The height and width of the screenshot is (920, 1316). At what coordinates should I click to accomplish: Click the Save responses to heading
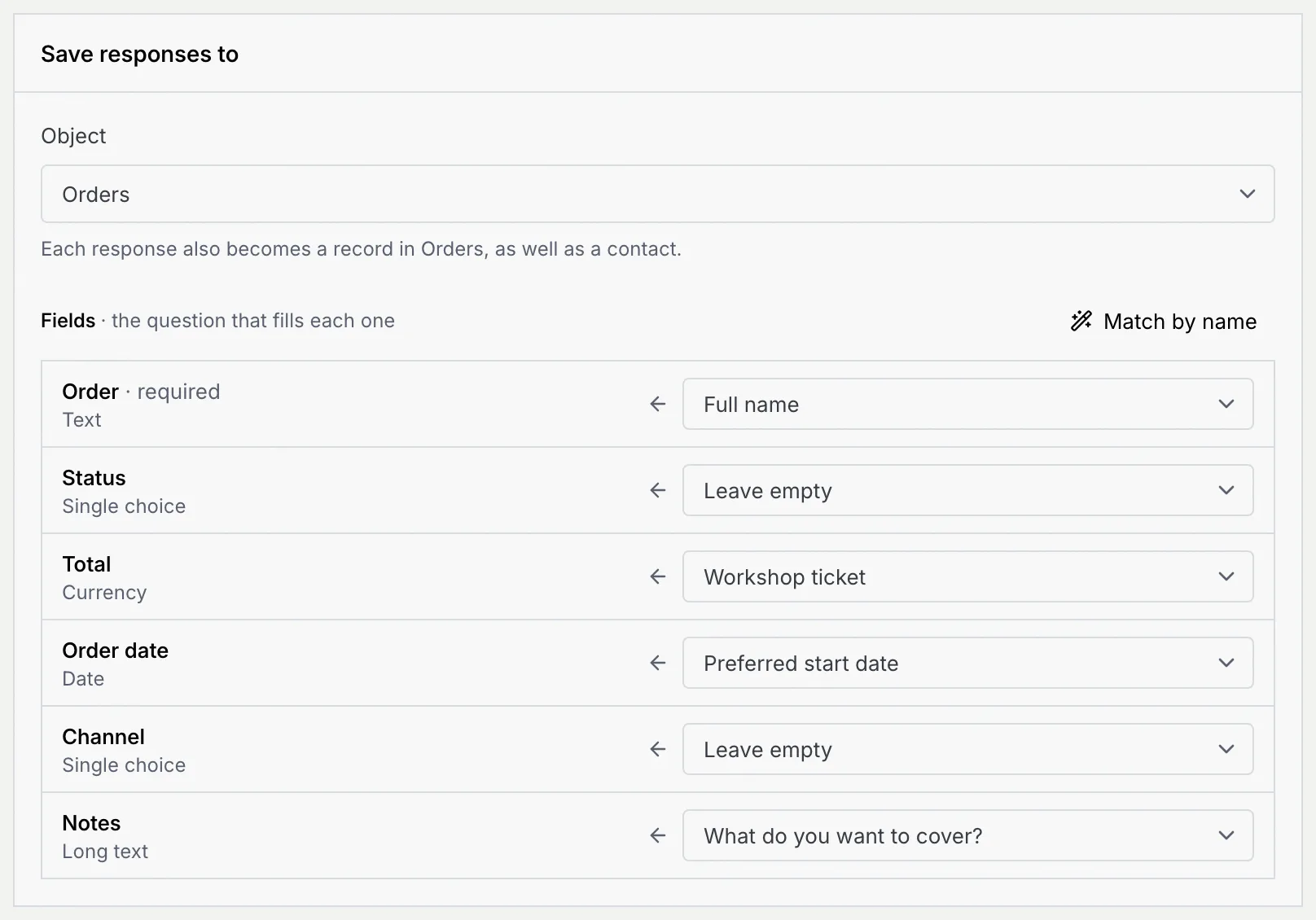(x=139, y=54)
